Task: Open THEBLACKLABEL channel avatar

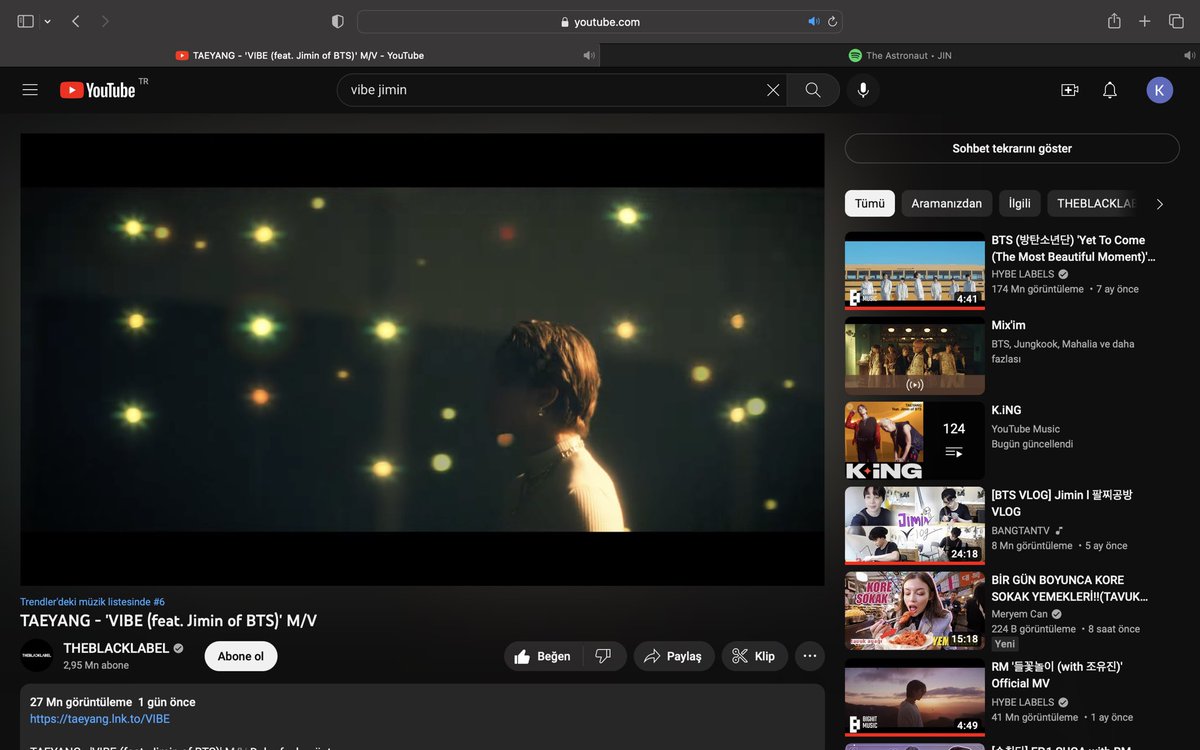Action: coord(36,656)
